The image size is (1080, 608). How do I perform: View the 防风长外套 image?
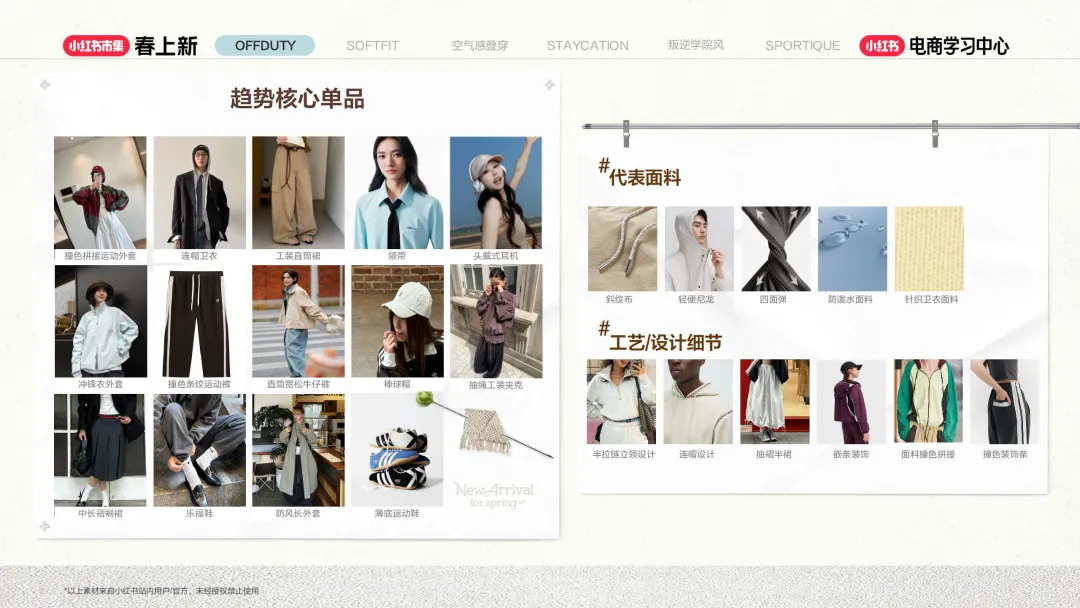click(x=298, y=450)
